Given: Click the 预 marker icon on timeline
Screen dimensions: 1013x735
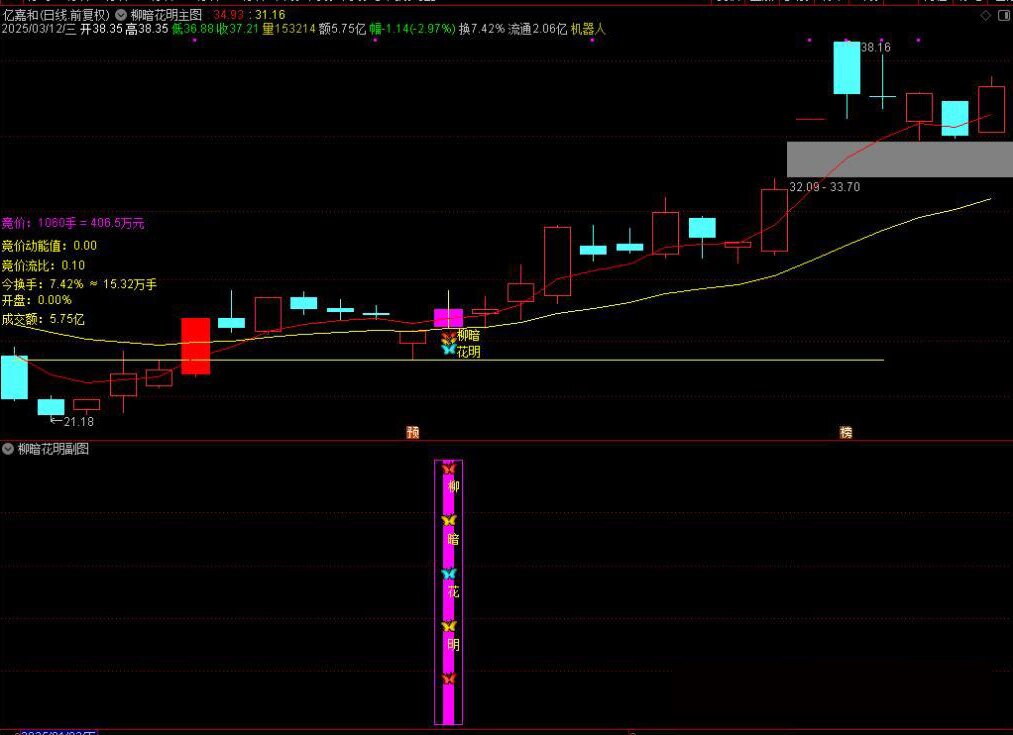Looking at the screenshot, I should pyautogui.click(x=412, y=432).
